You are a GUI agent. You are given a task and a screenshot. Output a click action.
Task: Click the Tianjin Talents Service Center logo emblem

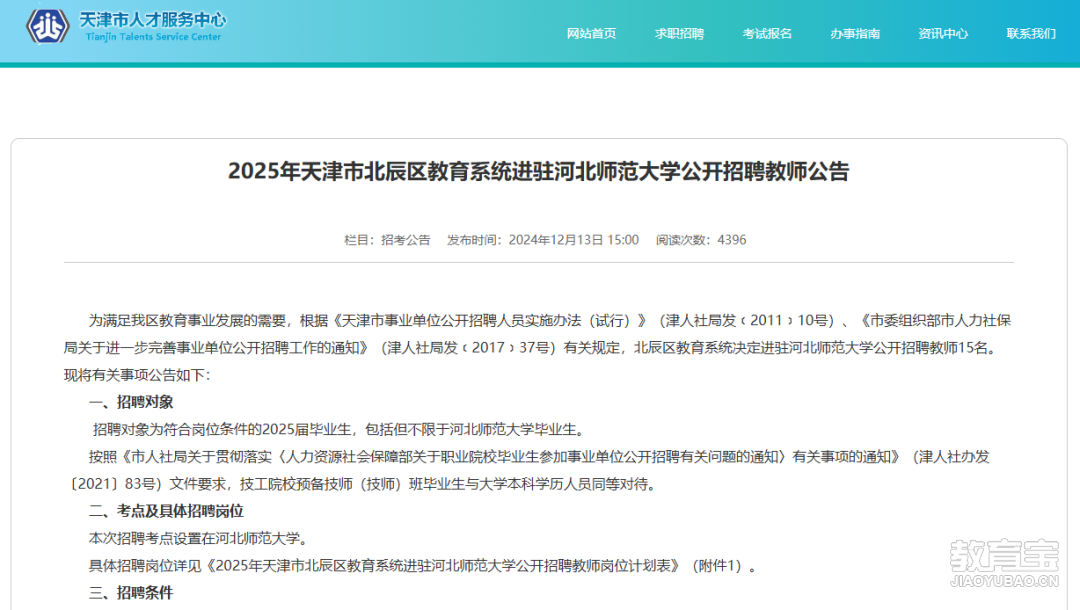(x=48, y=26)
